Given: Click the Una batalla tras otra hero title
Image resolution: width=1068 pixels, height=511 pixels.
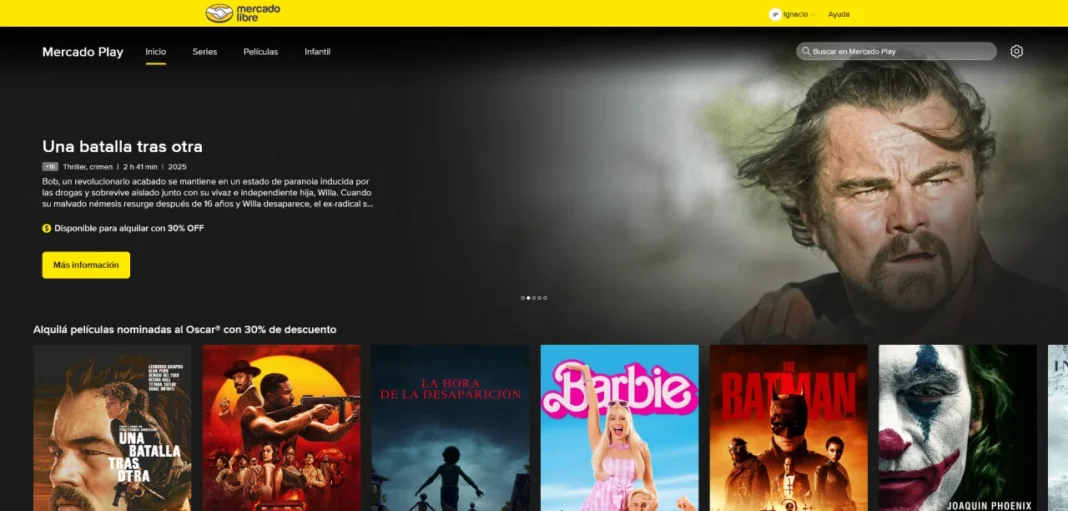Looking at the screenshot, I should tap(122, 147).
